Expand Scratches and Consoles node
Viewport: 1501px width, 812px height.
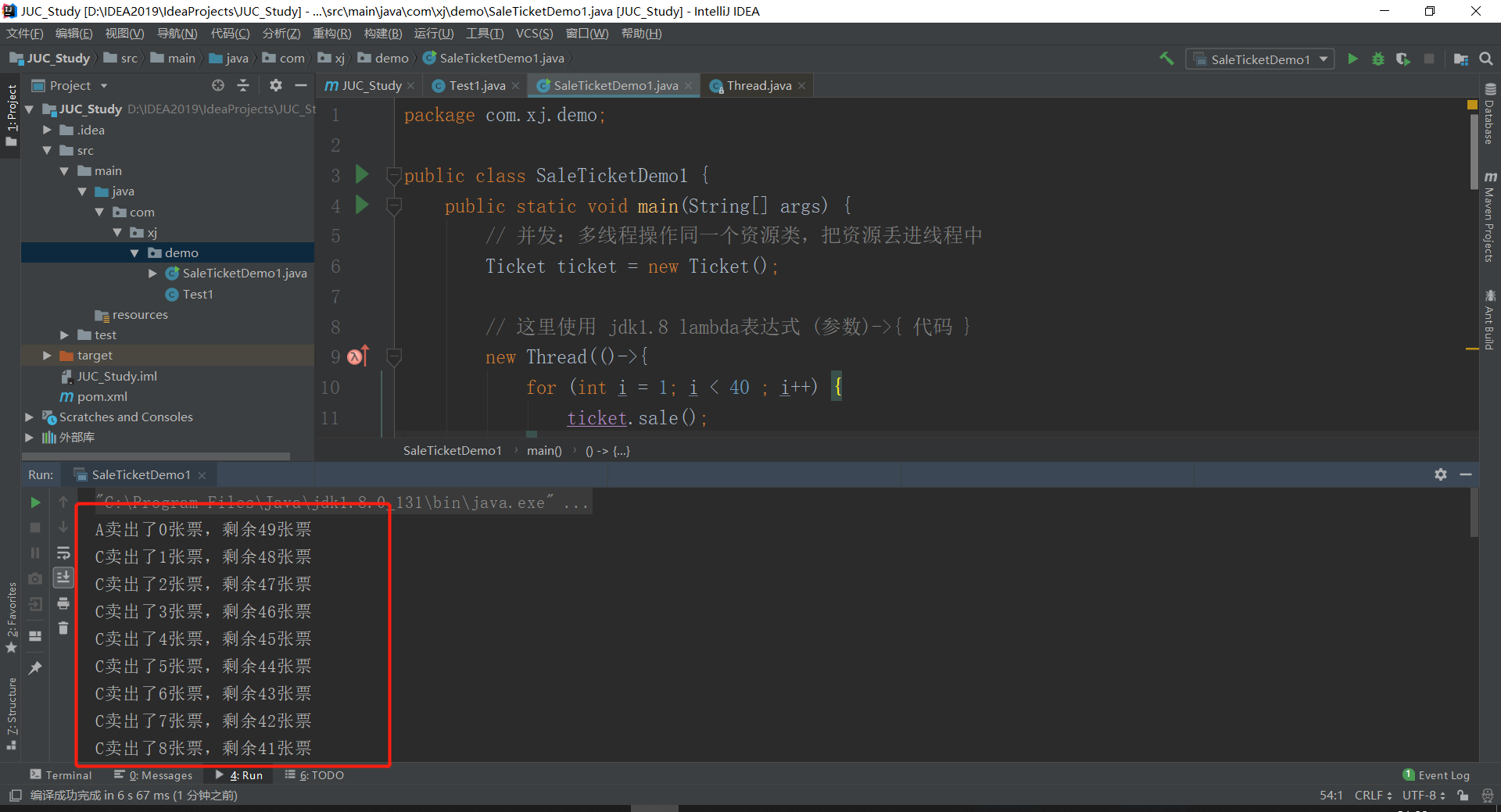[x=30, y=417]
